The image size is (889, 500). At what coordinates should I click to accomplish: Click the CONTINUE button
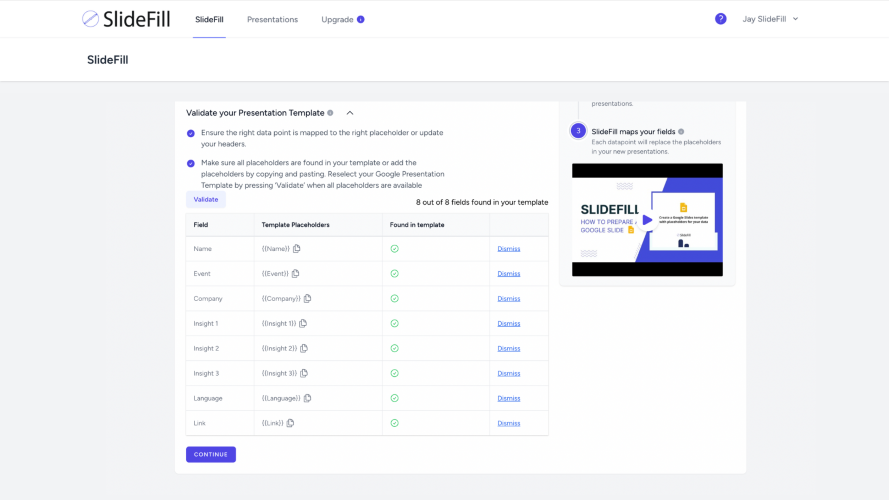point(211,454)
